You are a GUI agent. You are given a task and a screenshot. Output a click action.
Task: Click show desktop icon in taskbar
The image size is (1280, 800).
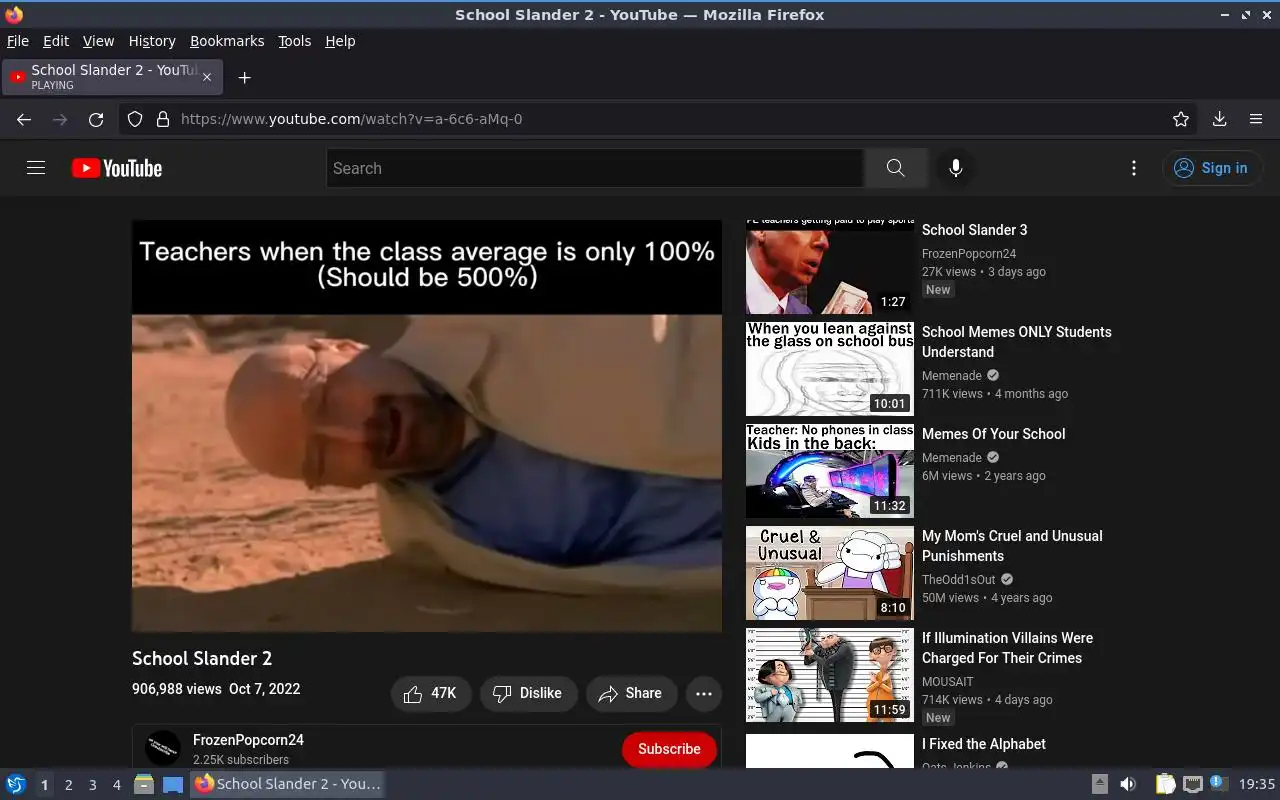(x=173, y=784)
